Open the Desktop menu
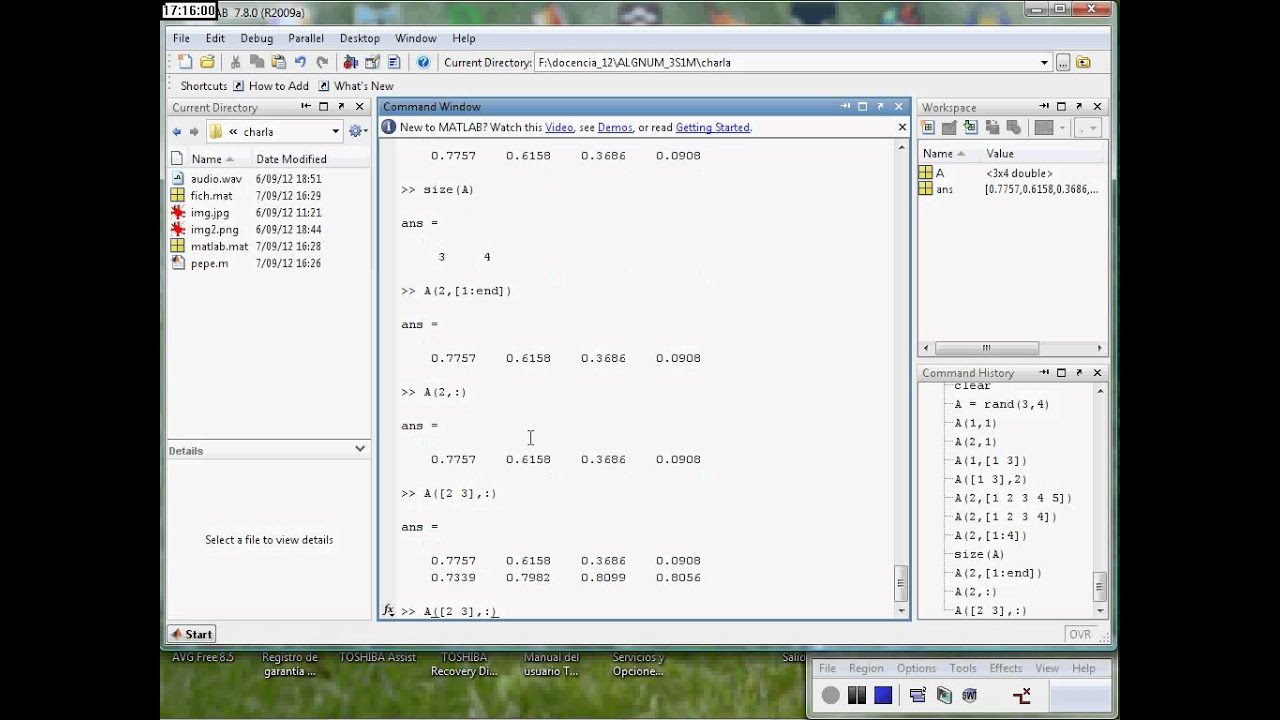Screen dimensions: 1280x720 point(360,38)
